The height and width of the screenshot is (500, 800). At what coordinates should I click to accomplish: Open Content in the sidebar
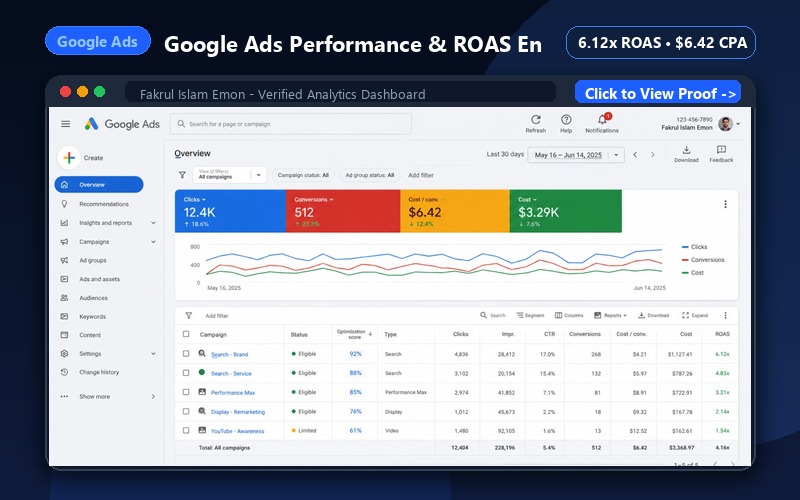pyautogui.click(x=89, y=335)
